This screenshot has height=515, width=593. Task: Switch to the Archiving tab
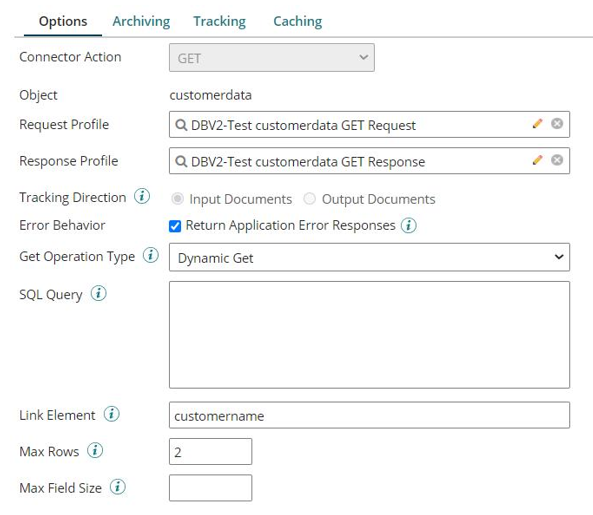point(141,22)
